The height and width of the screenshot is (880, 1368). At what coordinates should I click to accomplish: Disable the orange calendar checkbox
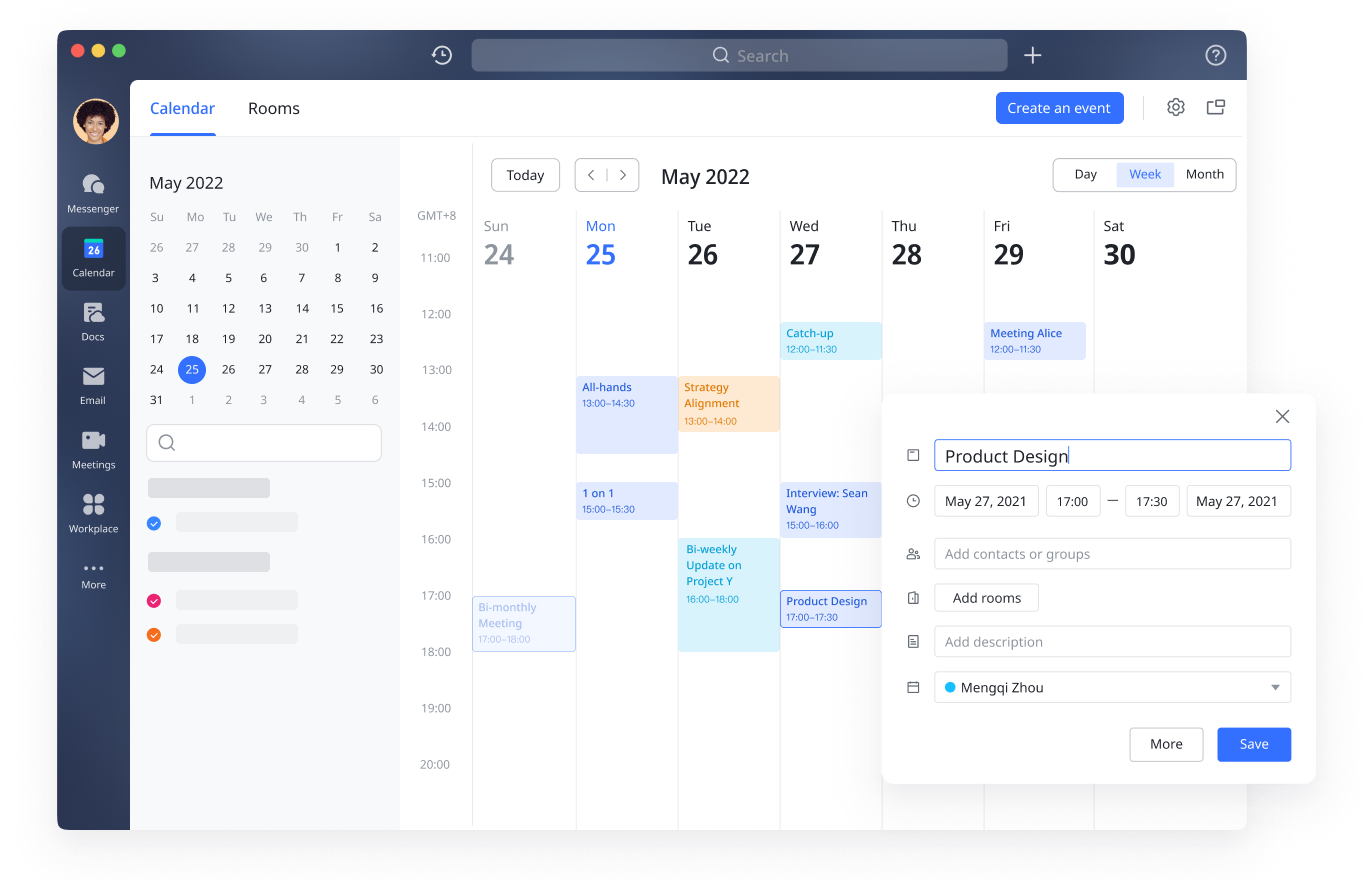[154, 633]
